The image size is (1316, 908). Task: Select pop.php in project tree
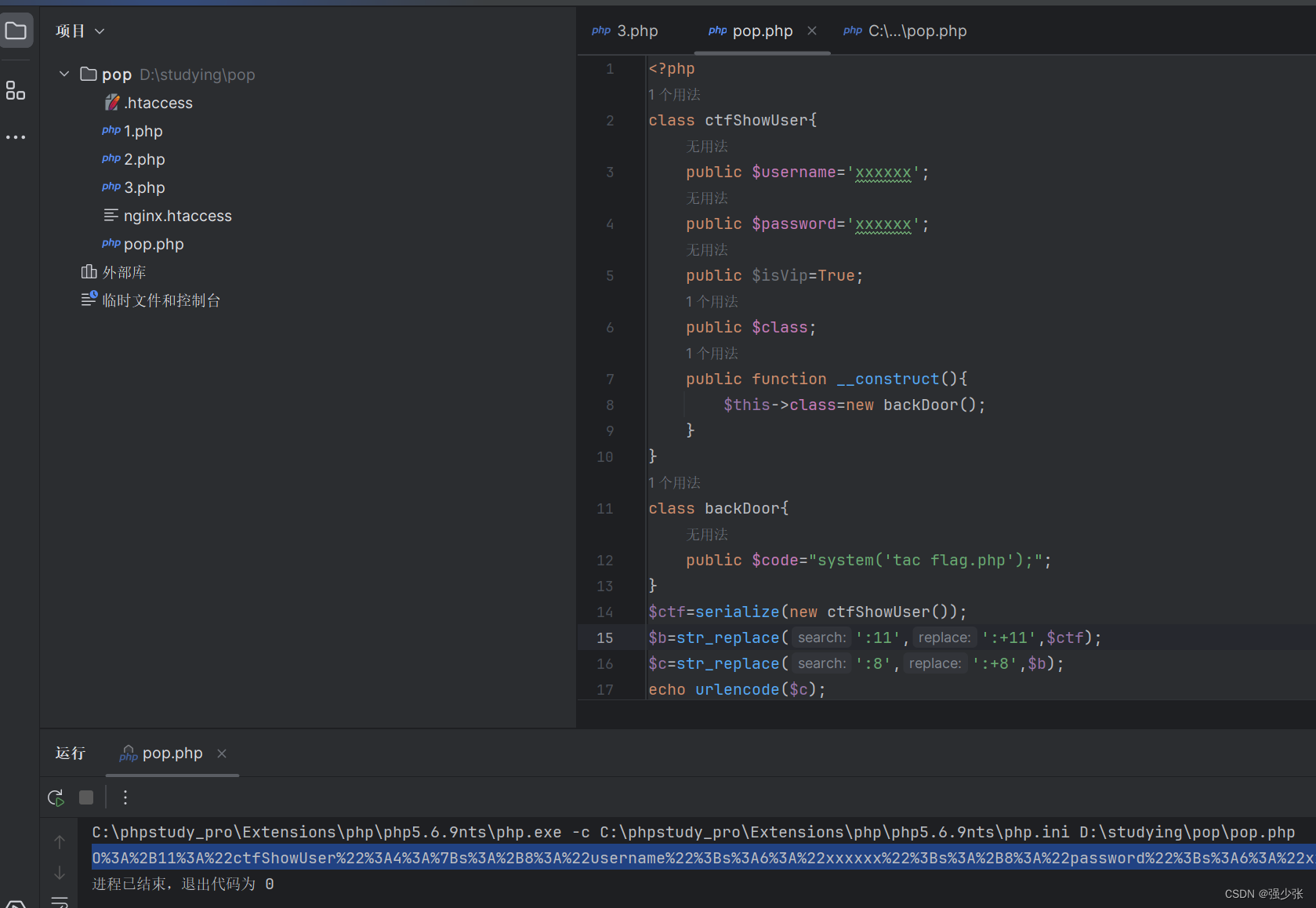(143, 244)
